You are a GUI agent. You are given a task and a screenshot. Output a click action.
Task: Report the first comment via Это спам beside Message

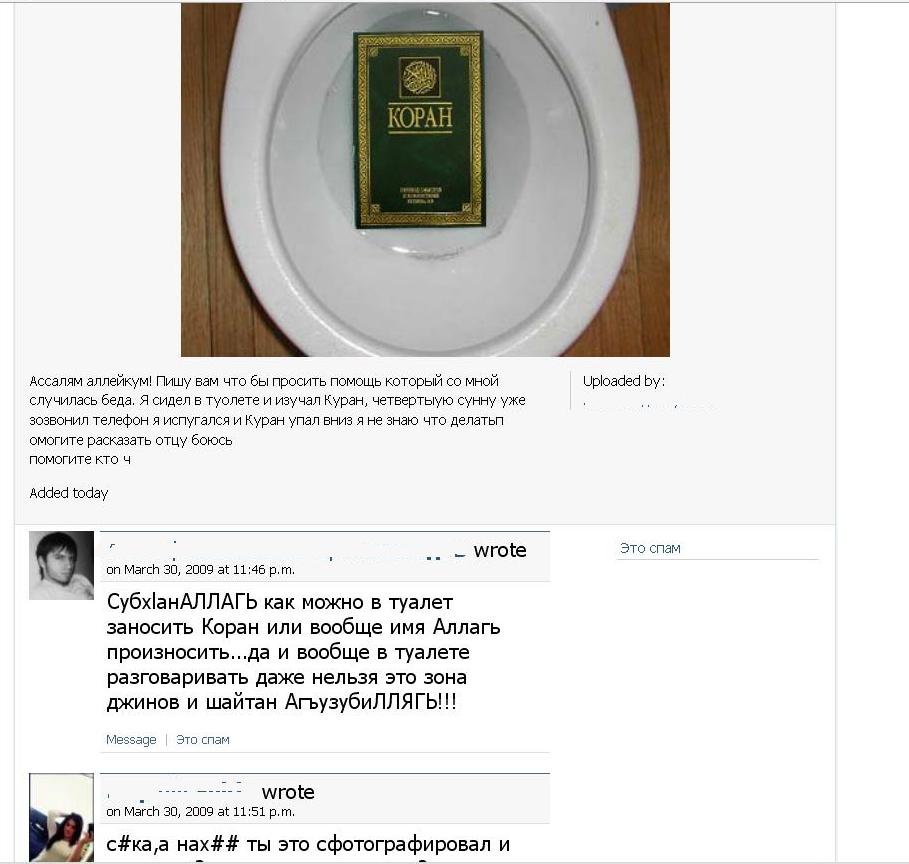[203, 739]
